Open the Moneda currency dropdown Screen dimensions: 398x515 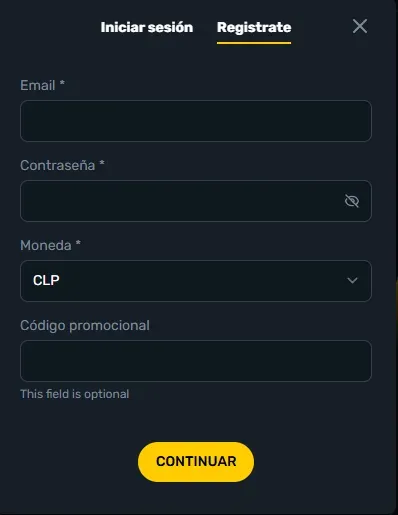tap(196, 281)
